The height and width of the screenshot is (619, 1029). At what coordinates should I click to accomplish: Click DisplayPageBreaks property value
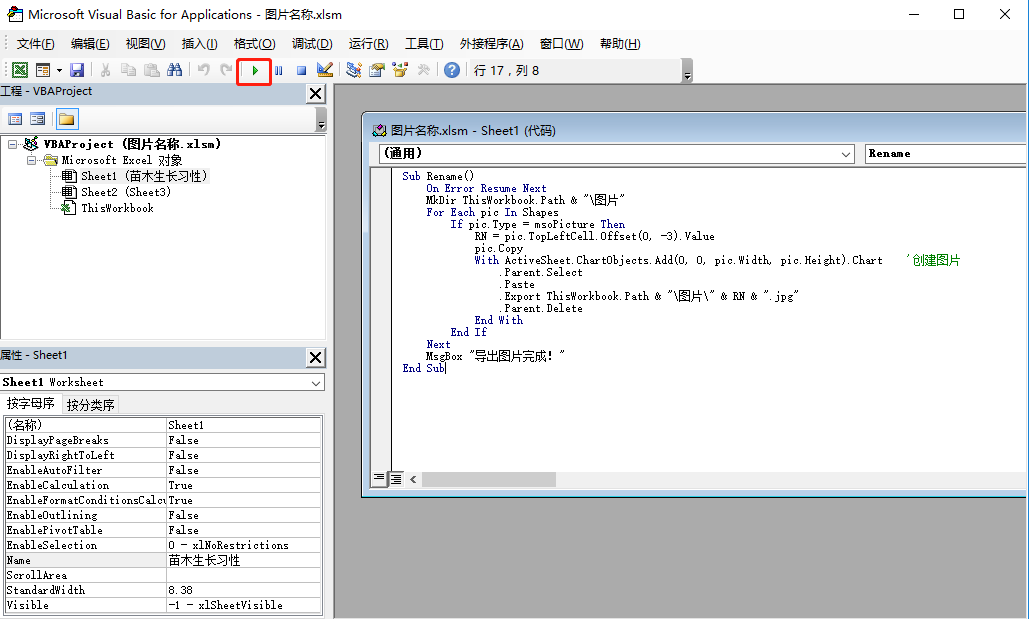(243, 440)
